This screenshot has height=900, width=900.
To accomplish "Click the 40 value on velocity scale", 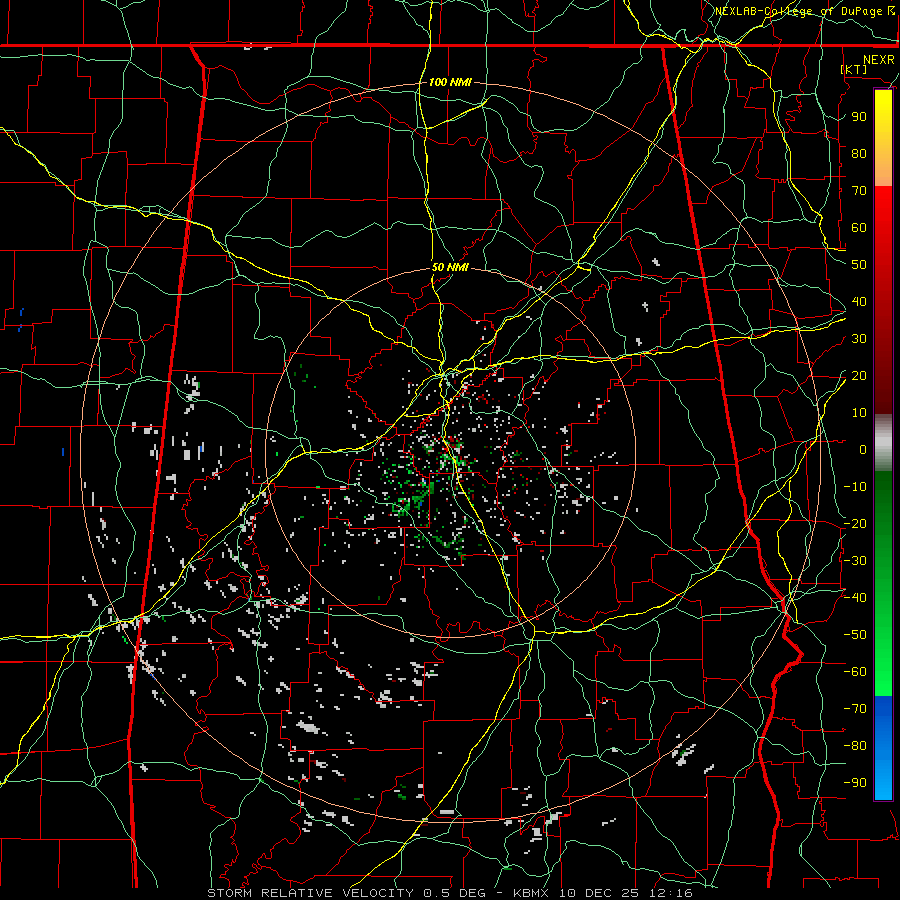I will pos(859,301).
